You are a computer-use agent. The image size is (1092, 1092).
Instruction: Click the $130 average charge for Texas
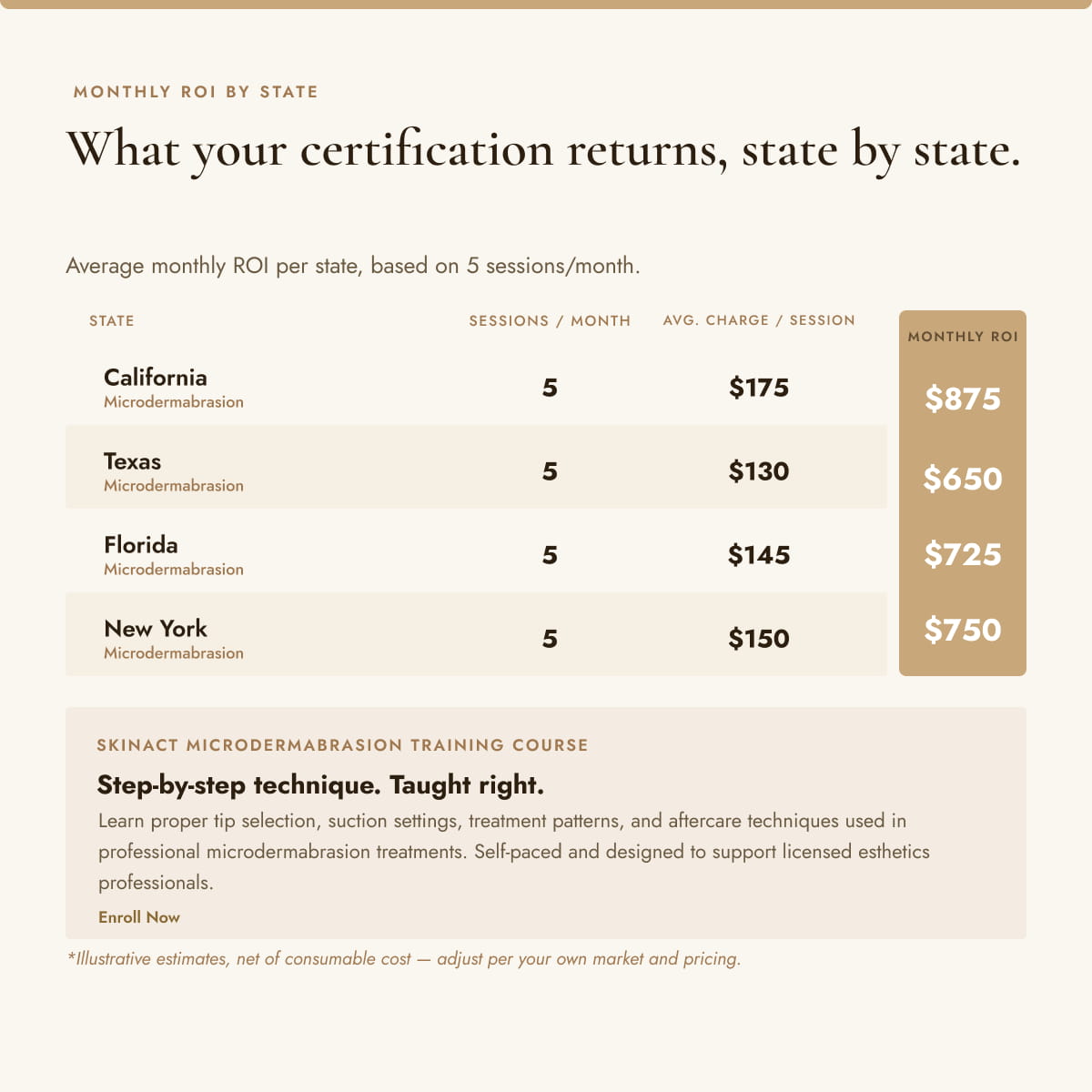click(x=759, y=471)
